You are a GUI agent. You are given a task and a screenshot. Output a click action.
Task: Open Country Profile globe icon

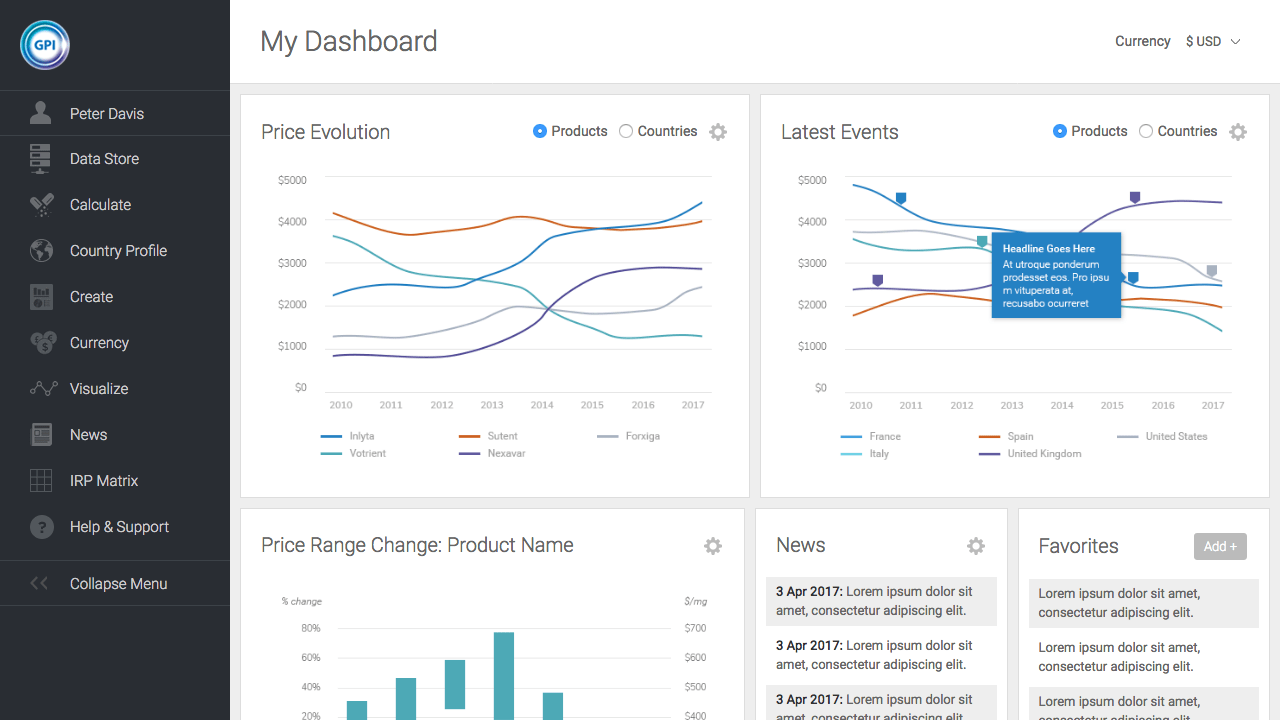click(41, 251)
